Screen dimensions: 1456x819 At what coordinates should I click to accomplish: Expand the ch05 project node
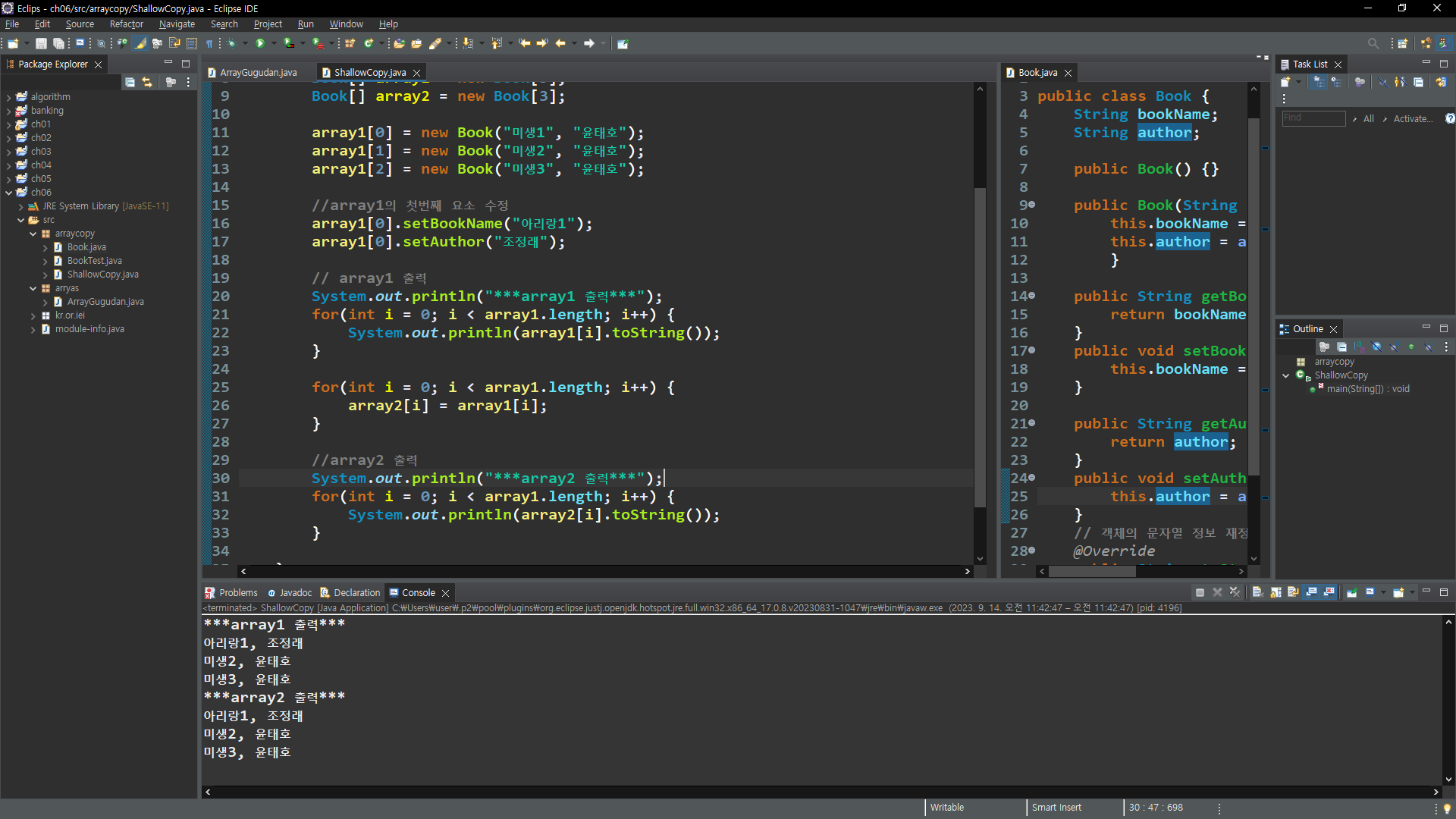[8, 179]
